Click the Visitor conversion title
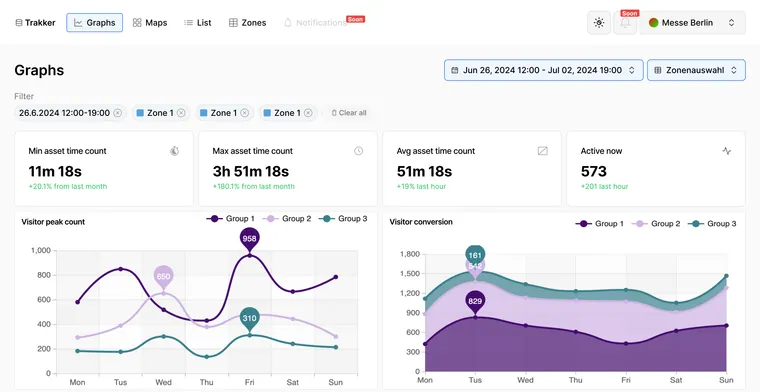The height and width of the screenshot is (392, 760). [x=421, y=222]
